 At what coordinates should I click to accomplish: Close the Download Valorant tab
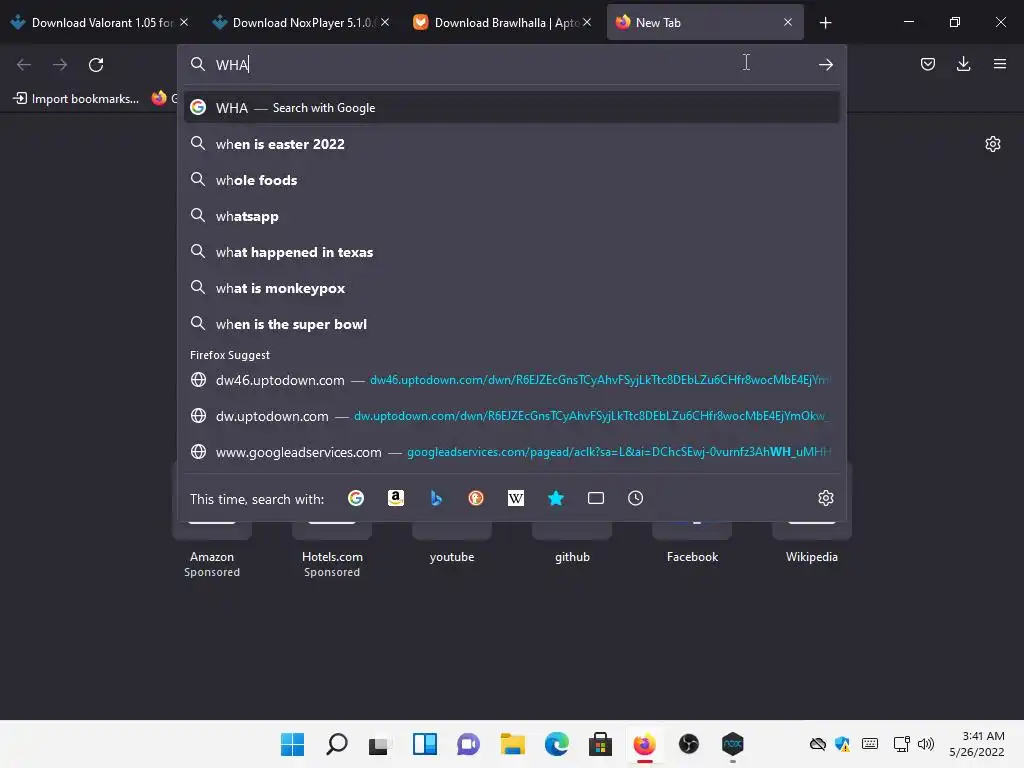(x=184, y=22)
